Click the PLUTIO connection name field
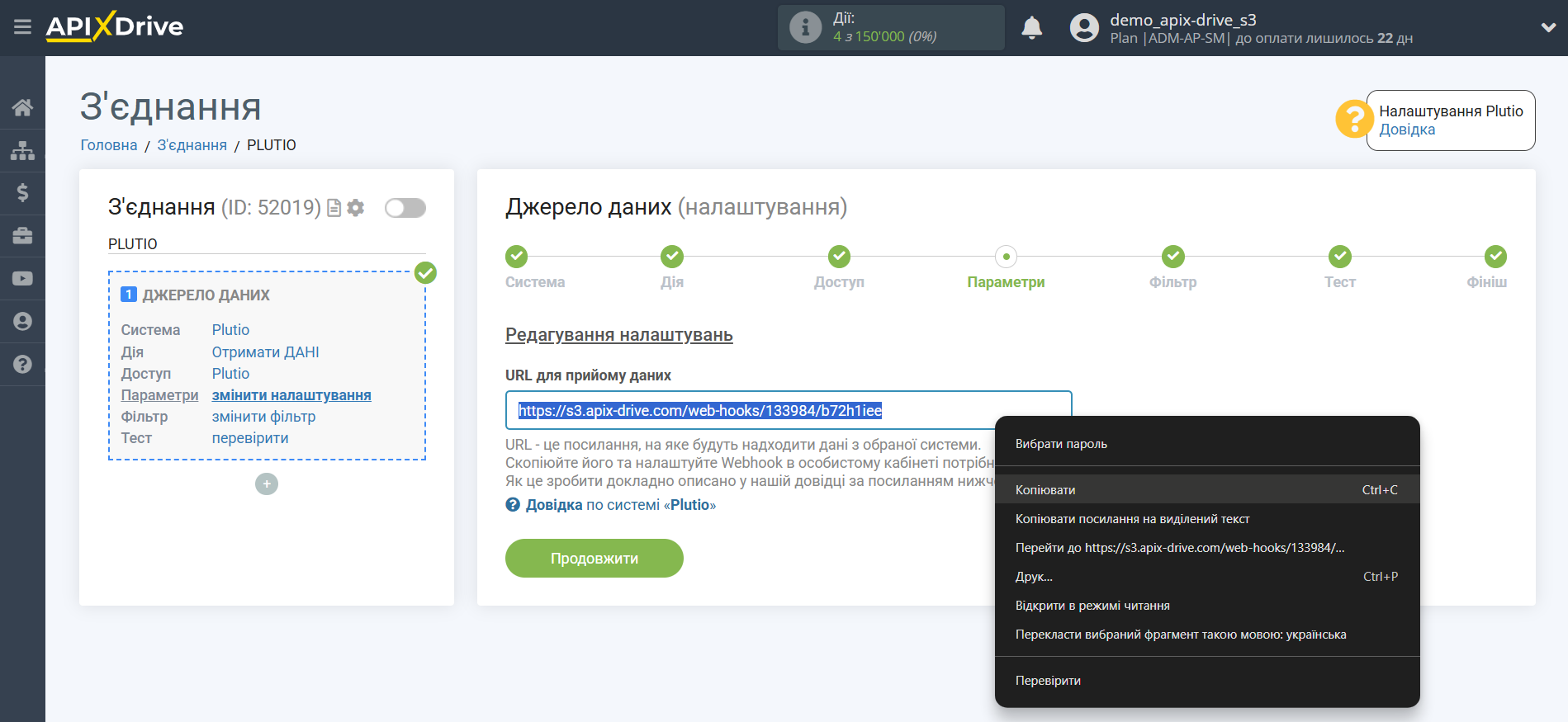The width and height of the screenshot is (1568, 722). click(x=267, y=244)
